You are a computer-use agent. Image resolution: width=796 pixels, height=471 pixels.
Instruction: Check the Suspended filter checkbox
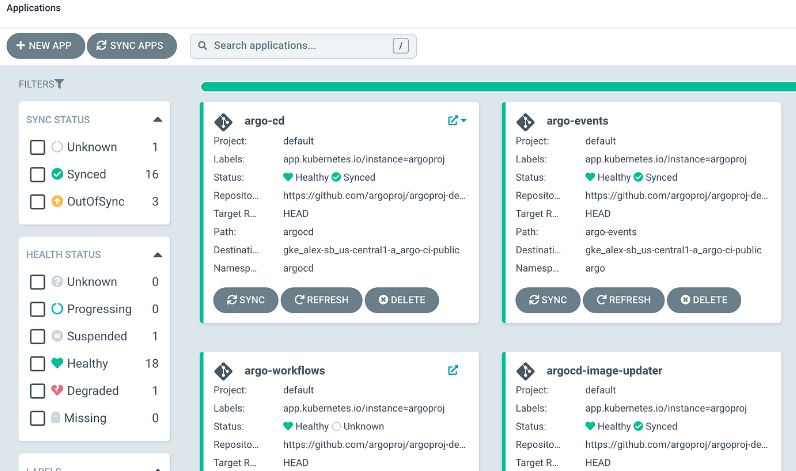(38, 337)
